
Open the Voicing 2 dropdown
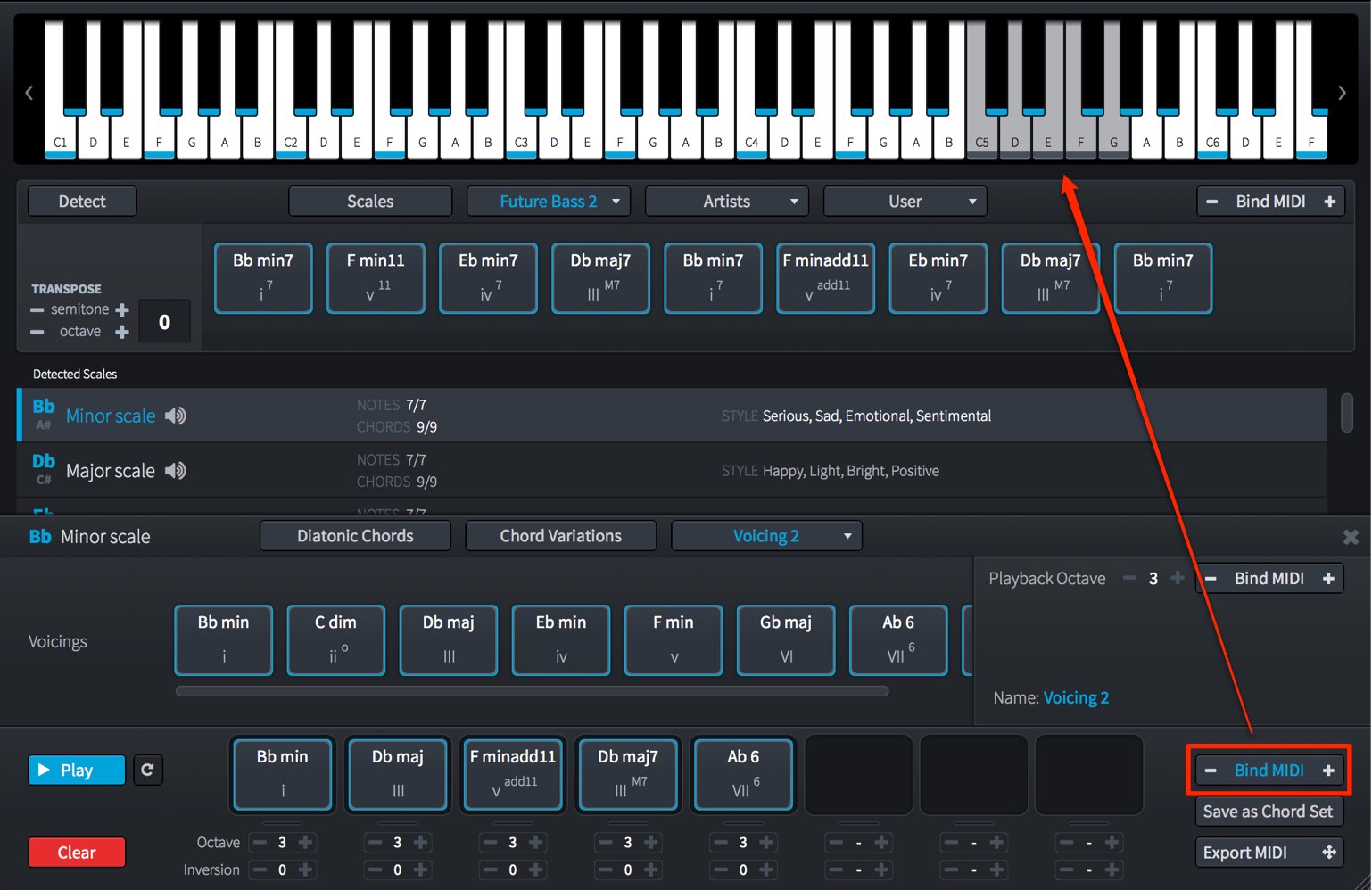pyautogui.click(x=766, y=536)
